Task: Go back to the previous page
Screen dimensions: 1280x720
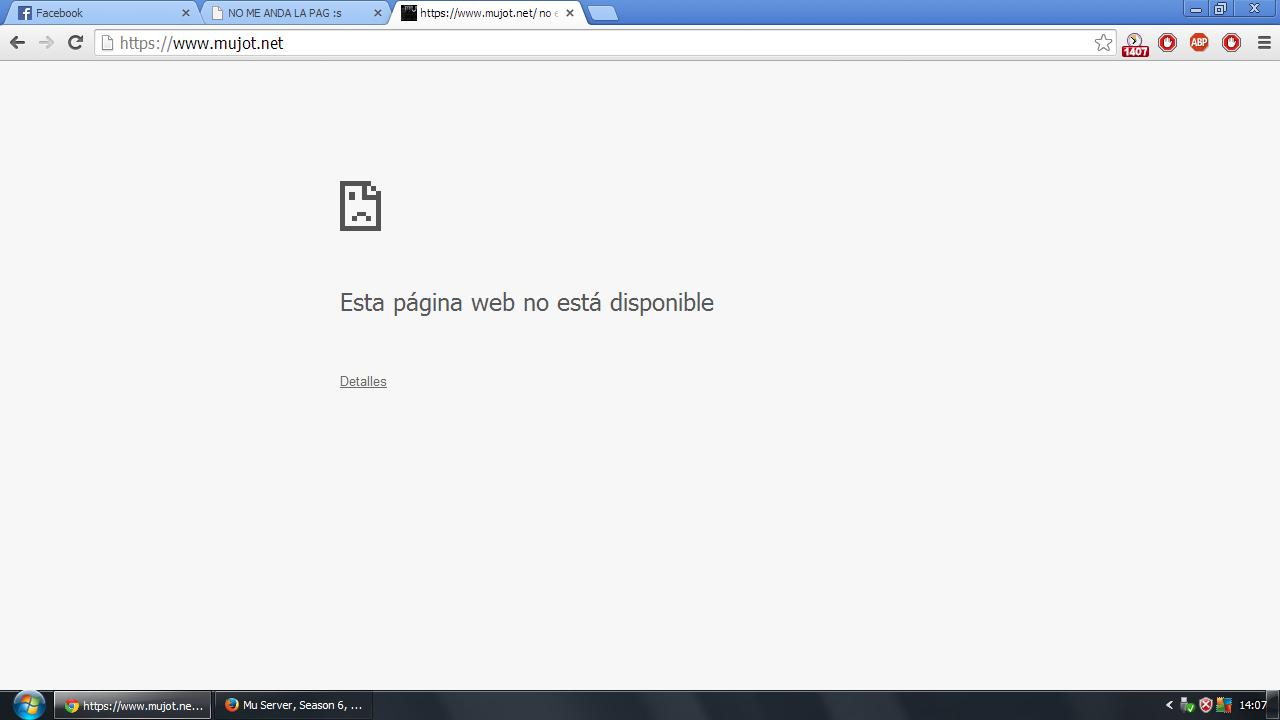Action: coord(17,42)
